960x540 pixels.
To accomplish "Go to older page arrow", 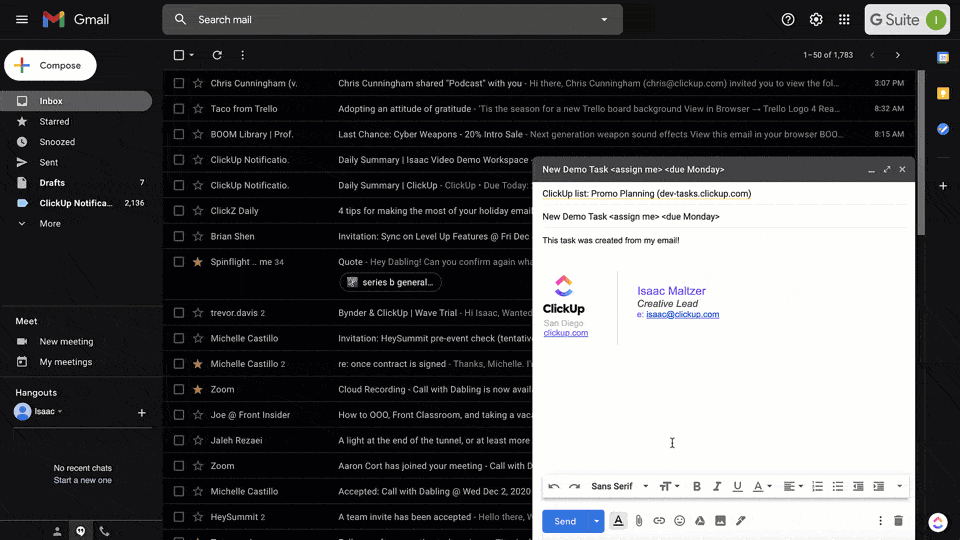I will pyautogui.click(x=898, y=55).
